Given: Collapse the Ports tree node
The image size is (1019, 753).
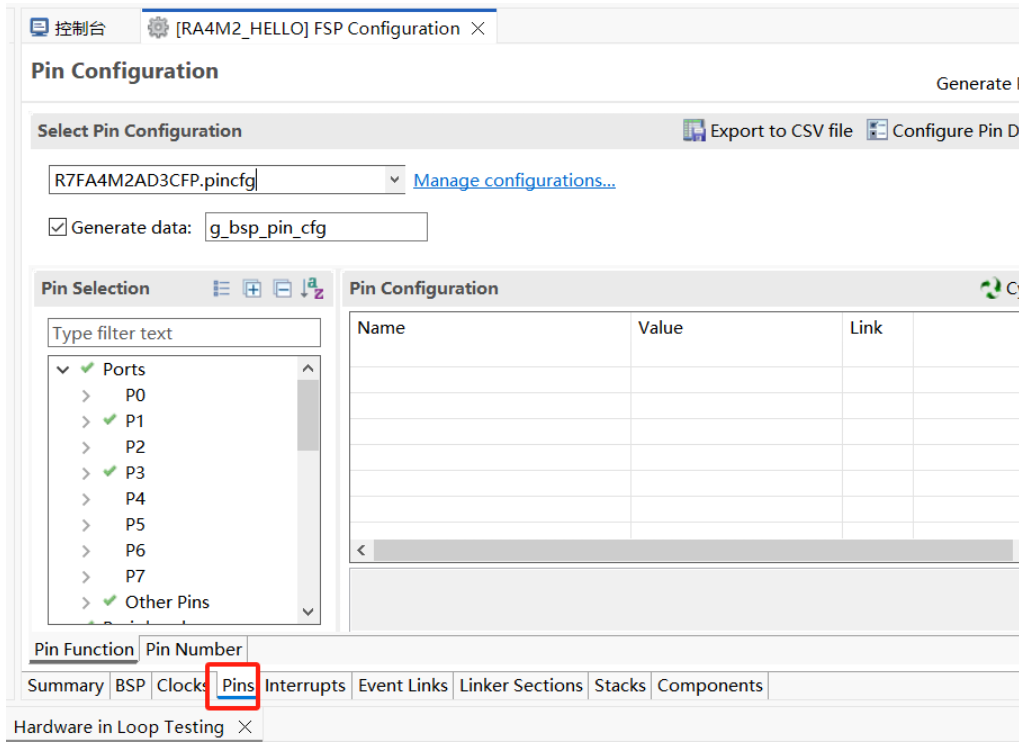Looking at the screenshot, I should point(64,369).
